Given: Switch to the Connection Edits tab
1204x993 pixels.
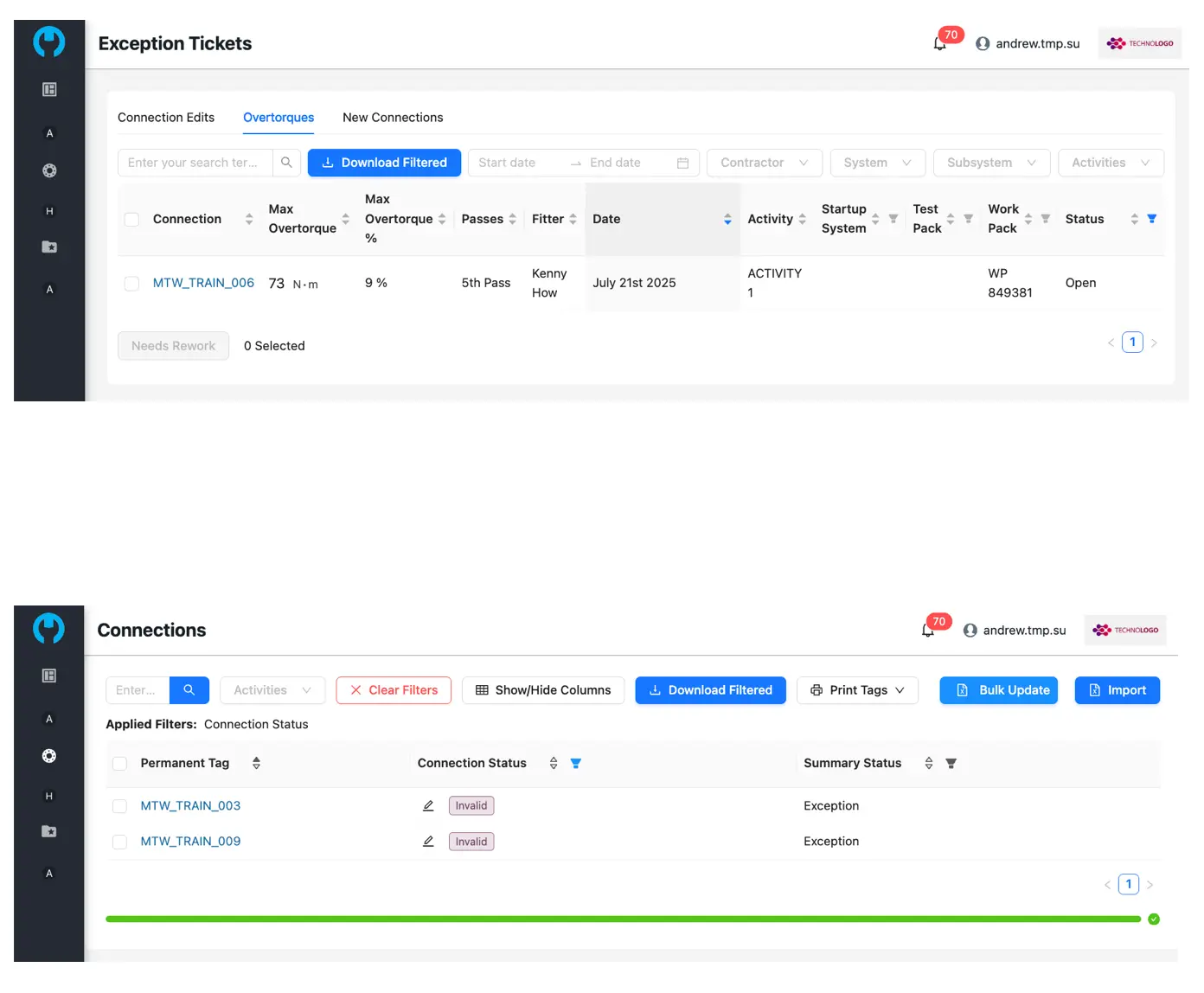Looking at the screenshot, I should (166, 118).
